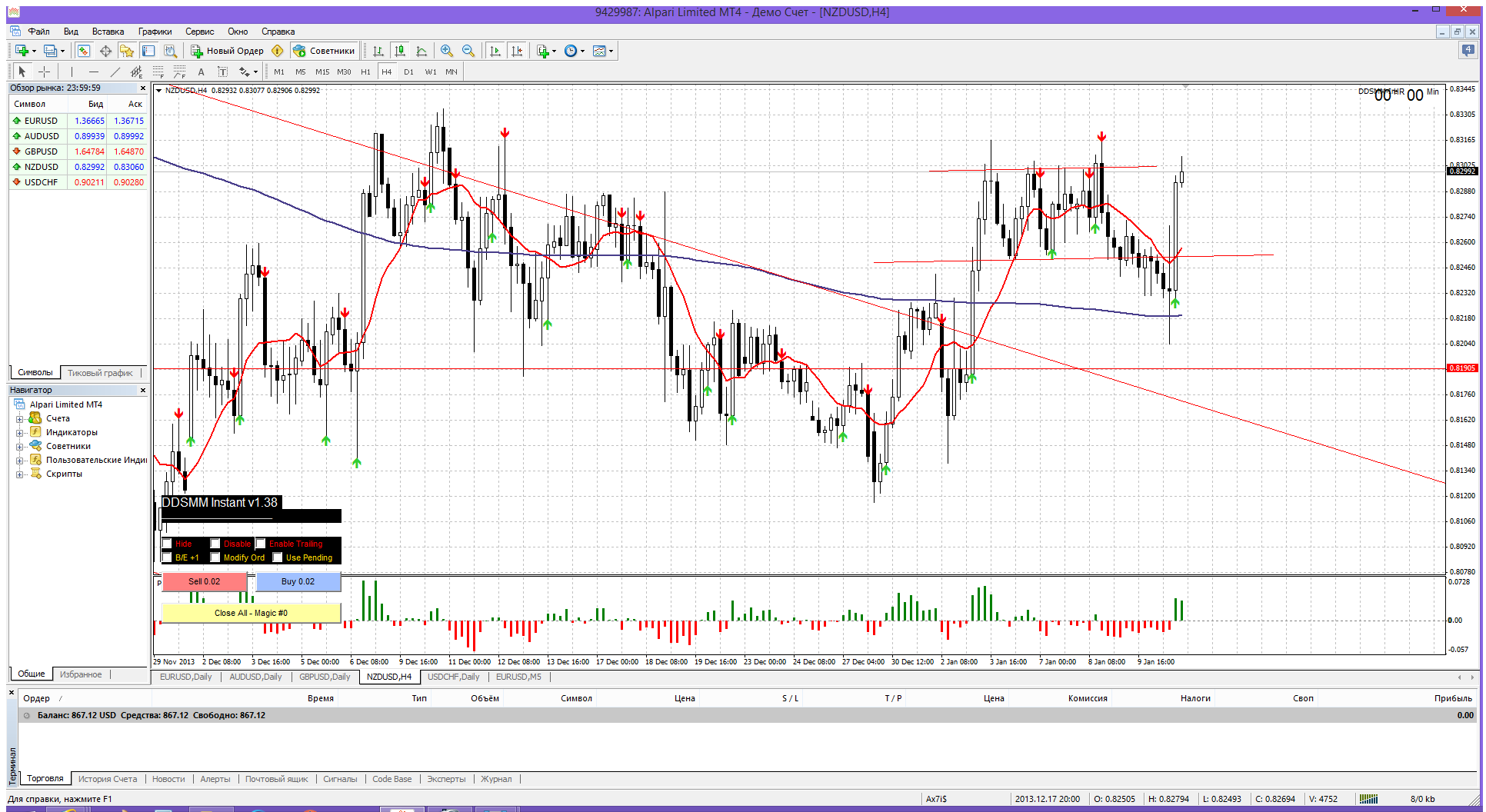Open the Strategy Tester magnifier icon

coord(170,51)
